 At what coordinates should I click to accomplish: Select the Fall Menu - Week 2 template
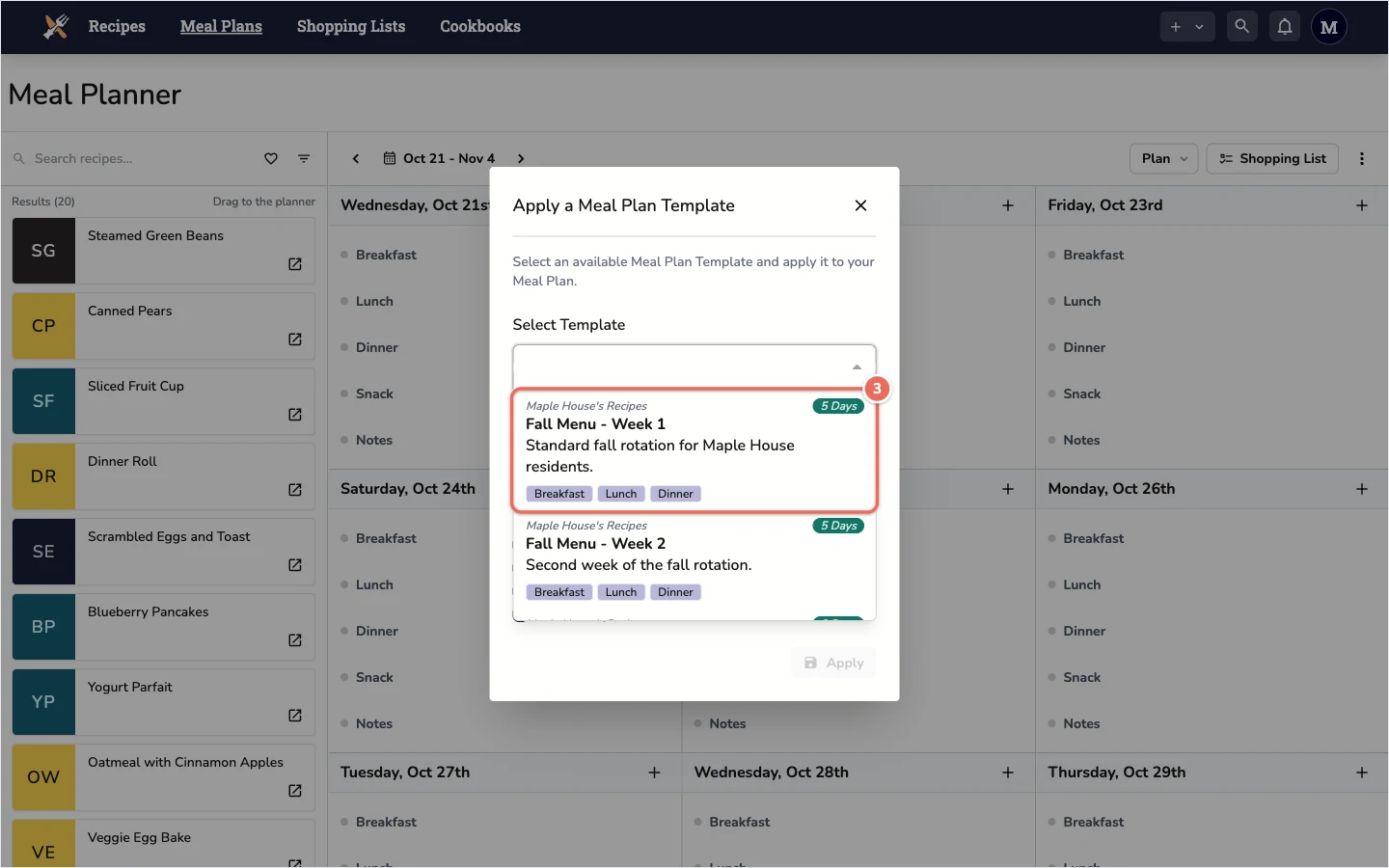(694, 559)
